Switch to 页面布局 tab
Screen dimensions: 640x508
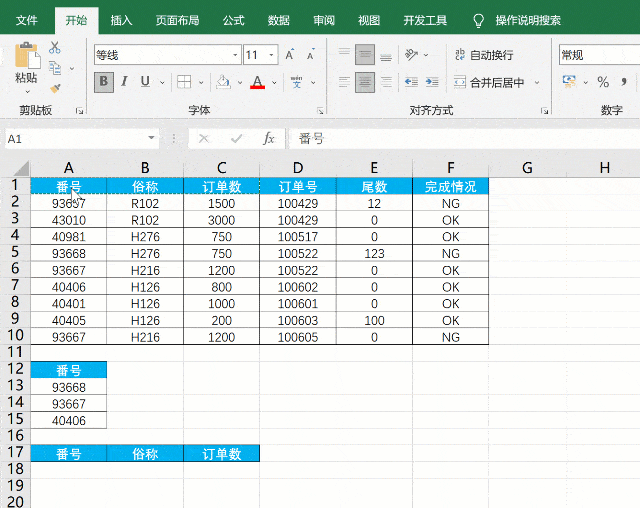click(x=177, y=20)
